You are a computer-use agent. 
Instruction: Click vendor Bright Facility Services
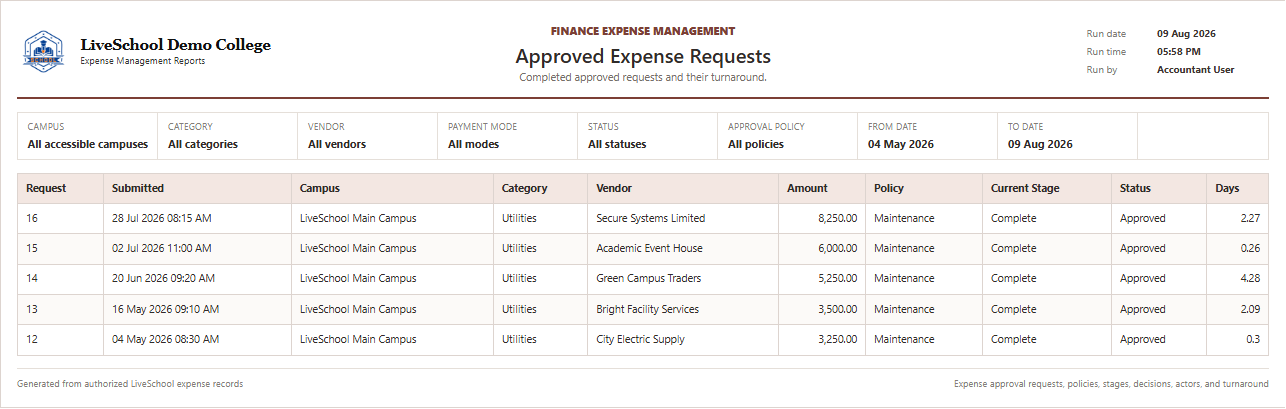click(647, 309)
